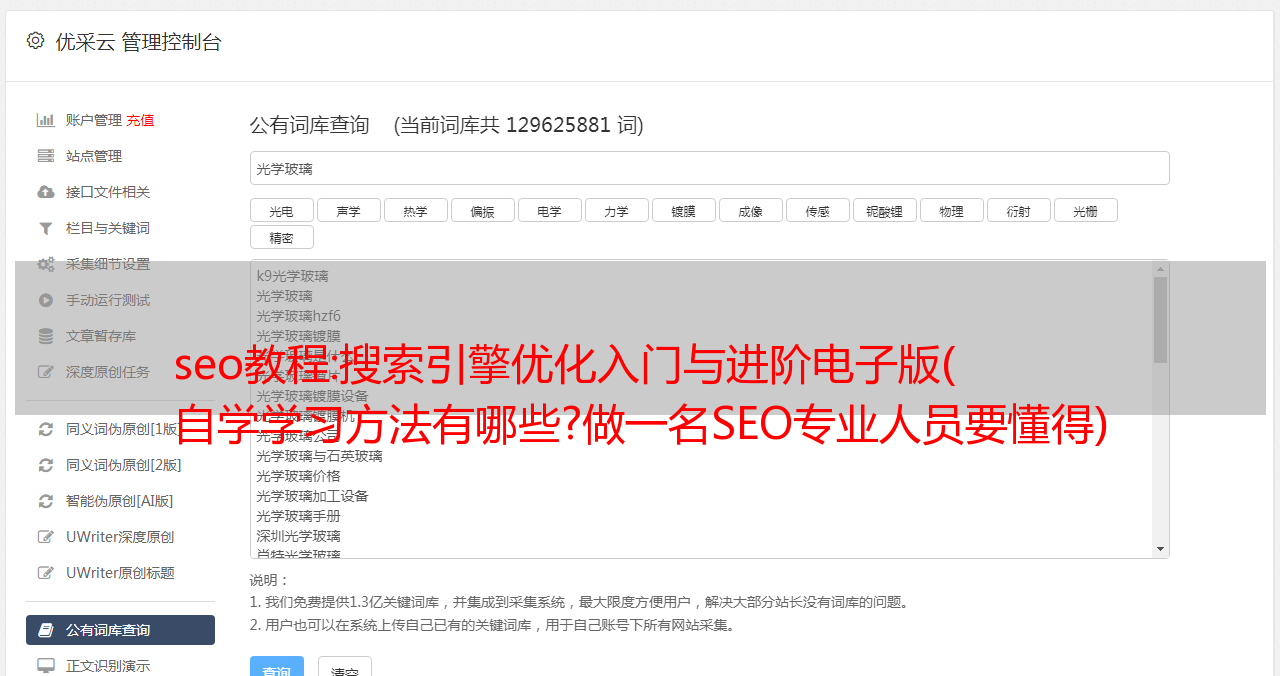Click the 清空 button
The height and width of the screenshot is (676, 1280).
point(345,667)
